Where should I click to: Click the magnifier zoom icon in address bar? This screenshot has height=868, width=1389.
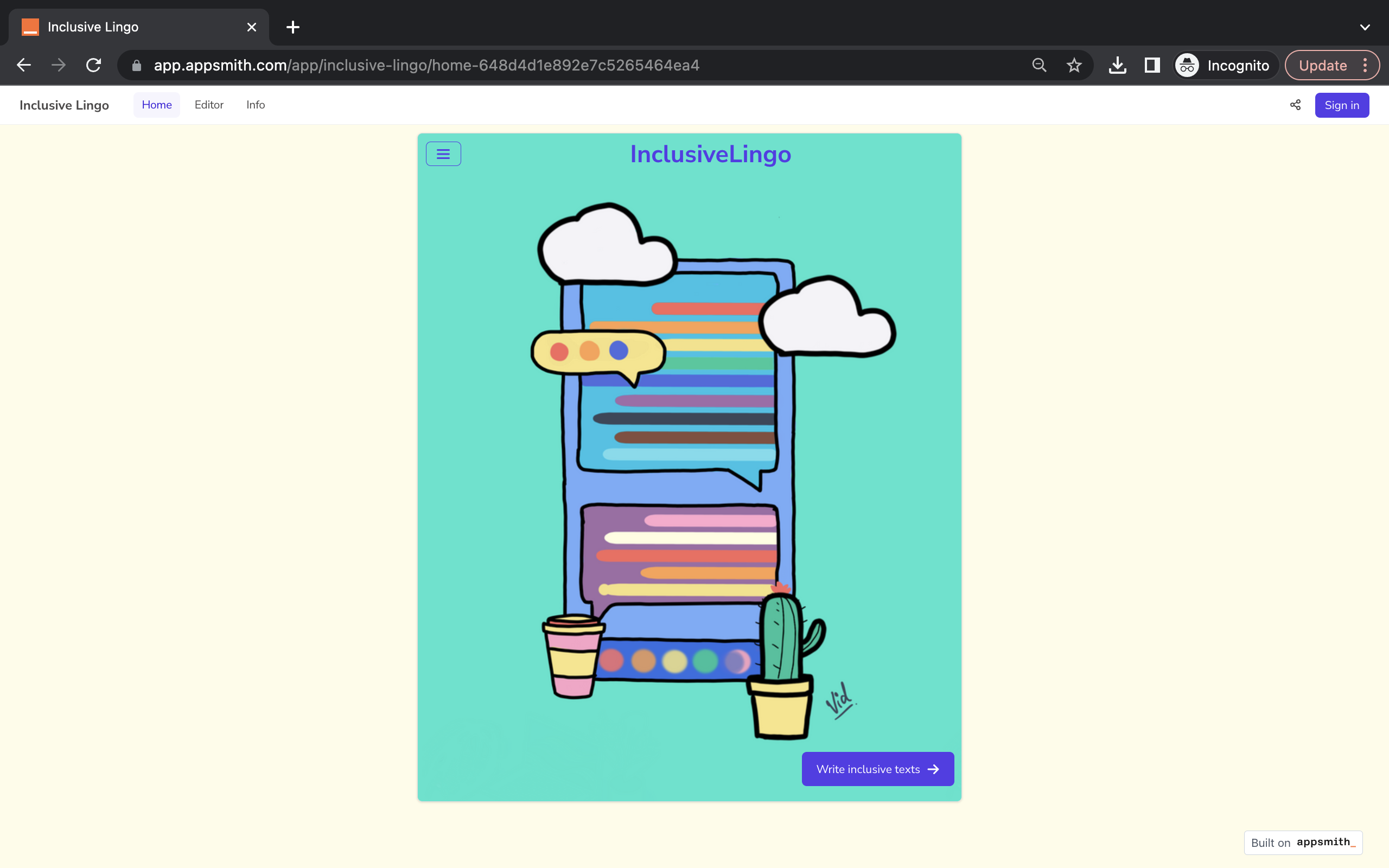click(x=1039, y=65)
